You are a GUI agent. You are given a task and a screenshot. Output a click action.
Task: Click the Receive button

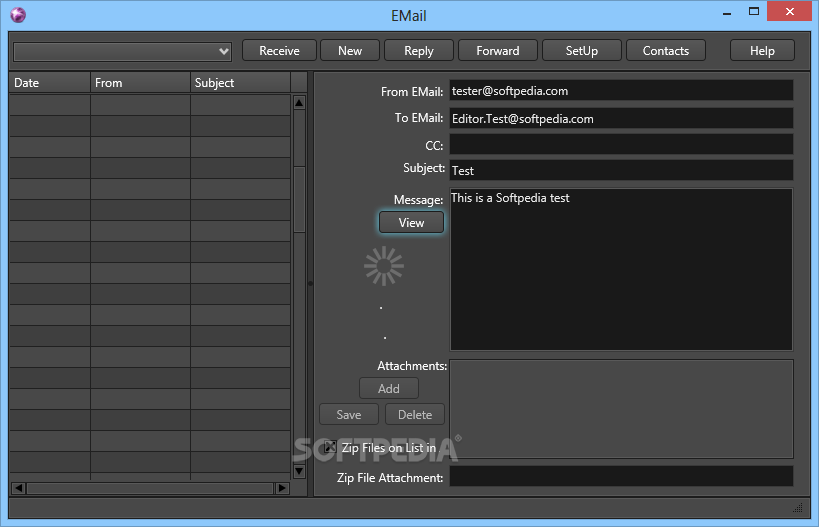coord(279,51)
